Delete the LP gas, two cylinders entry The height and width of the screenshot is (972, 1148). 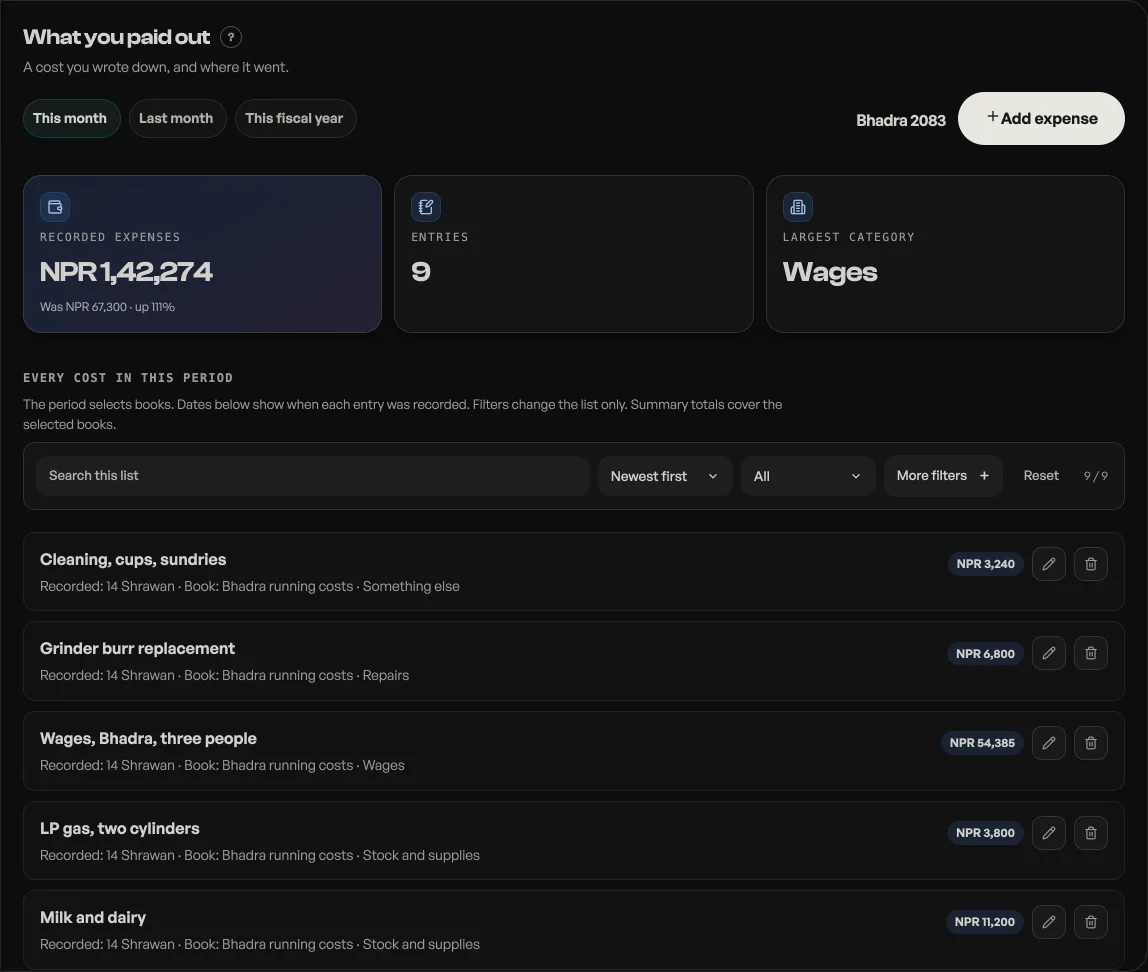pos(1091,833)
